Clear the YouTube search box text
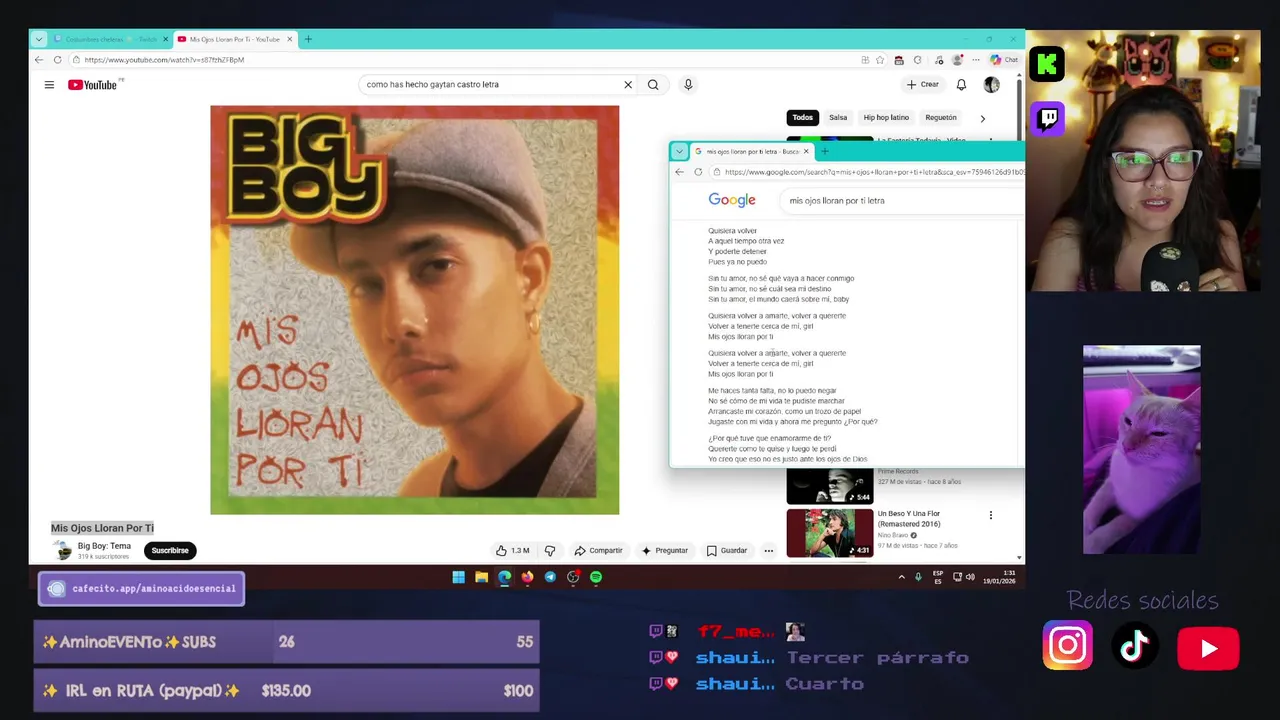 [628, 85]
